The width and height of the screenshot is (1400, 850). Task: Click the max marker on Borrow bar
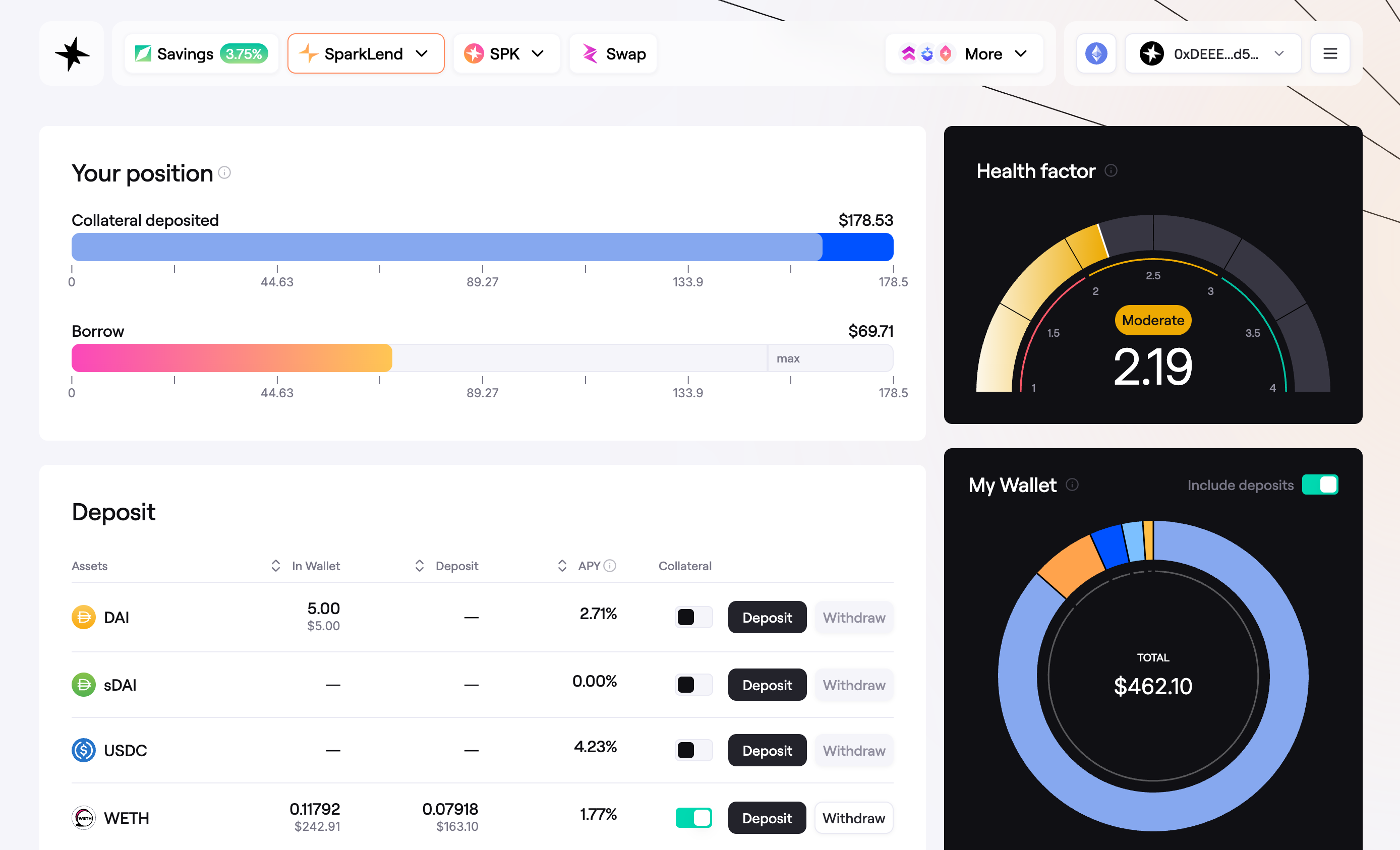coord(788,359)
